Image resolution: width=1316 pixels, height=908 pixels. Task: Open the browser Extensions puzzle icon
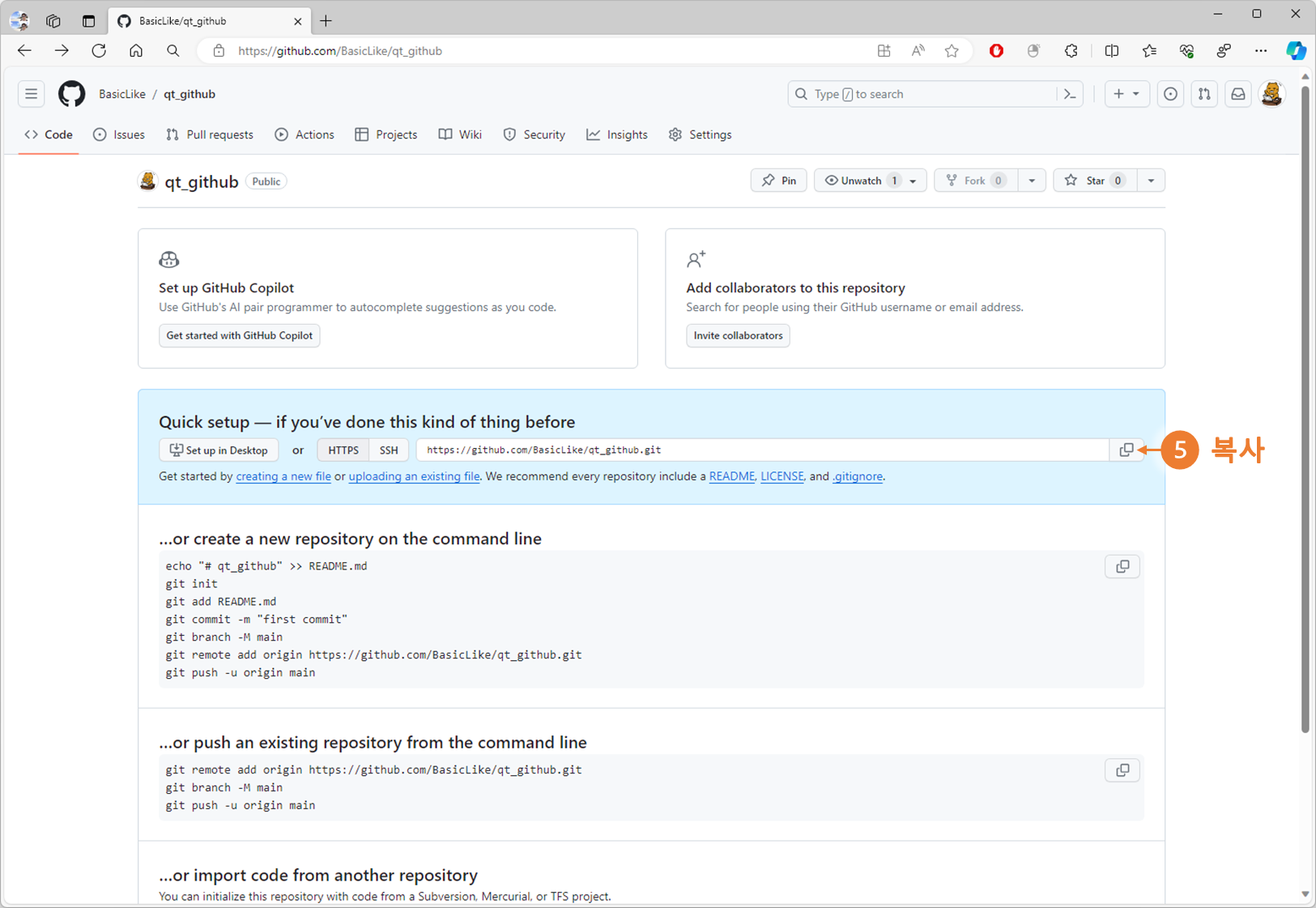point(1071,51)
